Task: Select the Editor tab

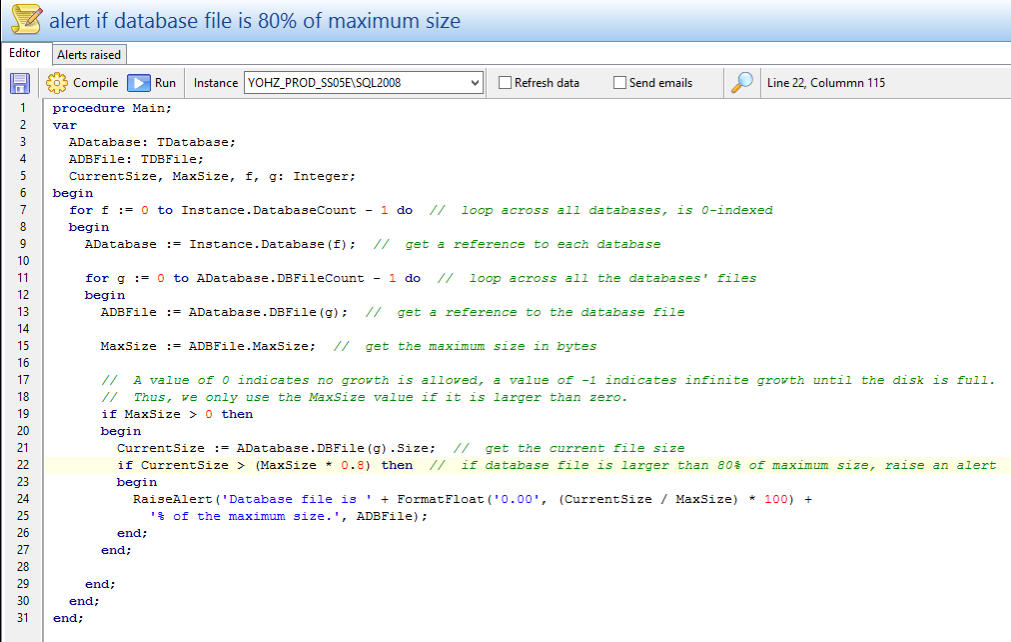Action: 25,53
